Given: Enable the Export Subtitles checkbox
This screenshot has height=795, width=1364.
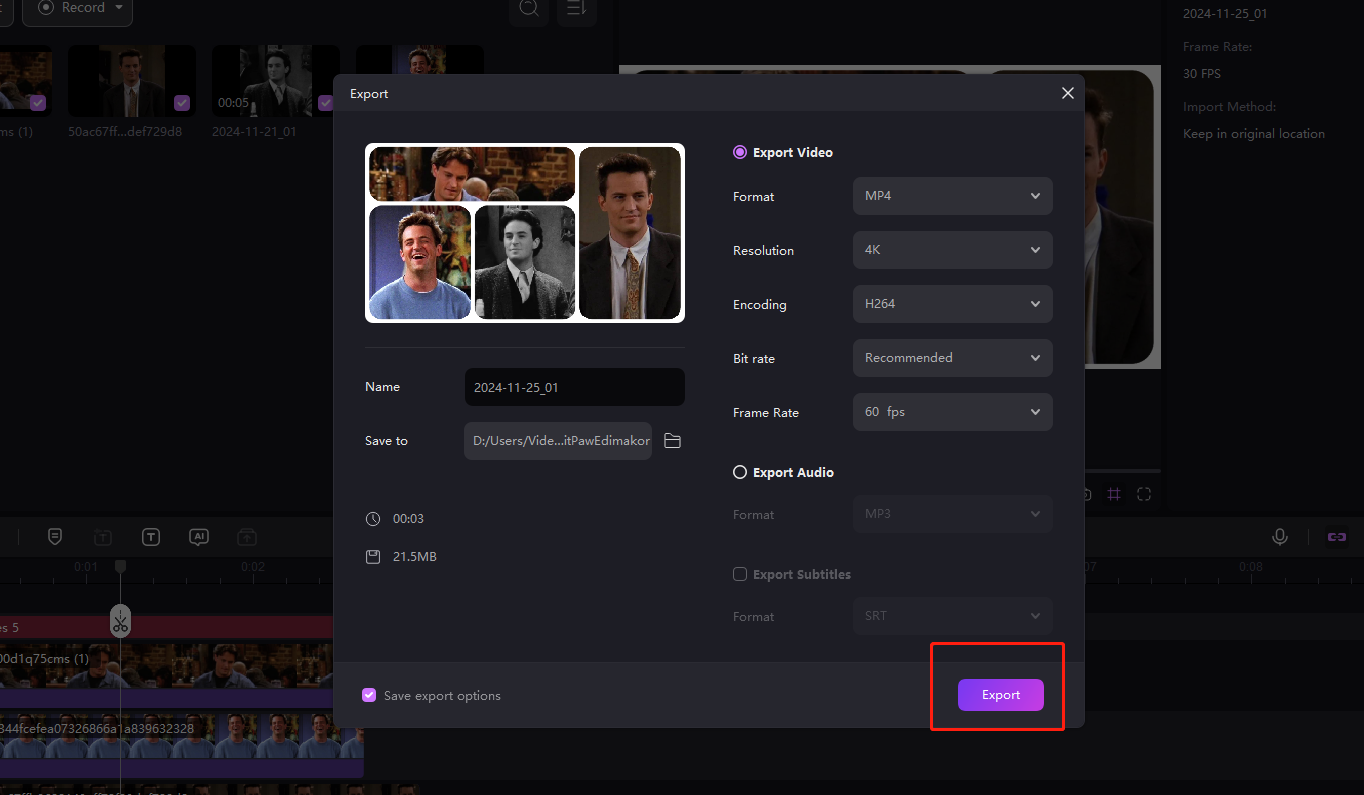Looking at the screenshot, I should pyautogui.click(x=740, y=574).
